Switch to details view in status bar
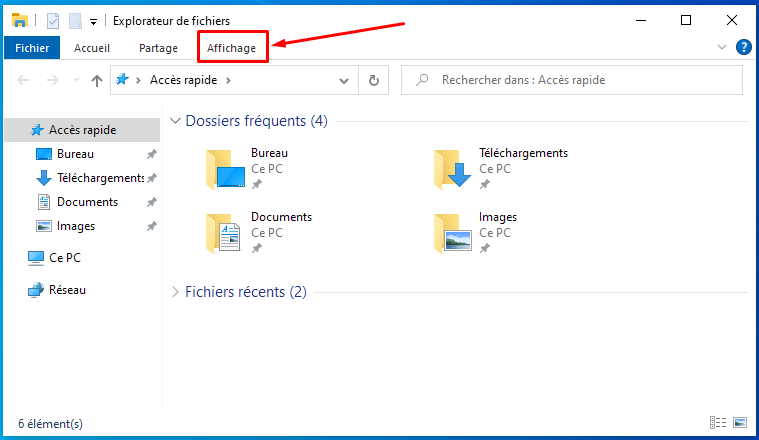 718,423
